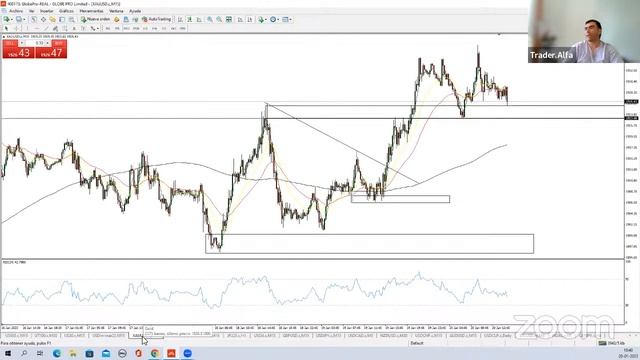This screenshot has height=360, width=640.
Task: Switch to the AUDUSD chart tab
Action: tap(463, 335)
